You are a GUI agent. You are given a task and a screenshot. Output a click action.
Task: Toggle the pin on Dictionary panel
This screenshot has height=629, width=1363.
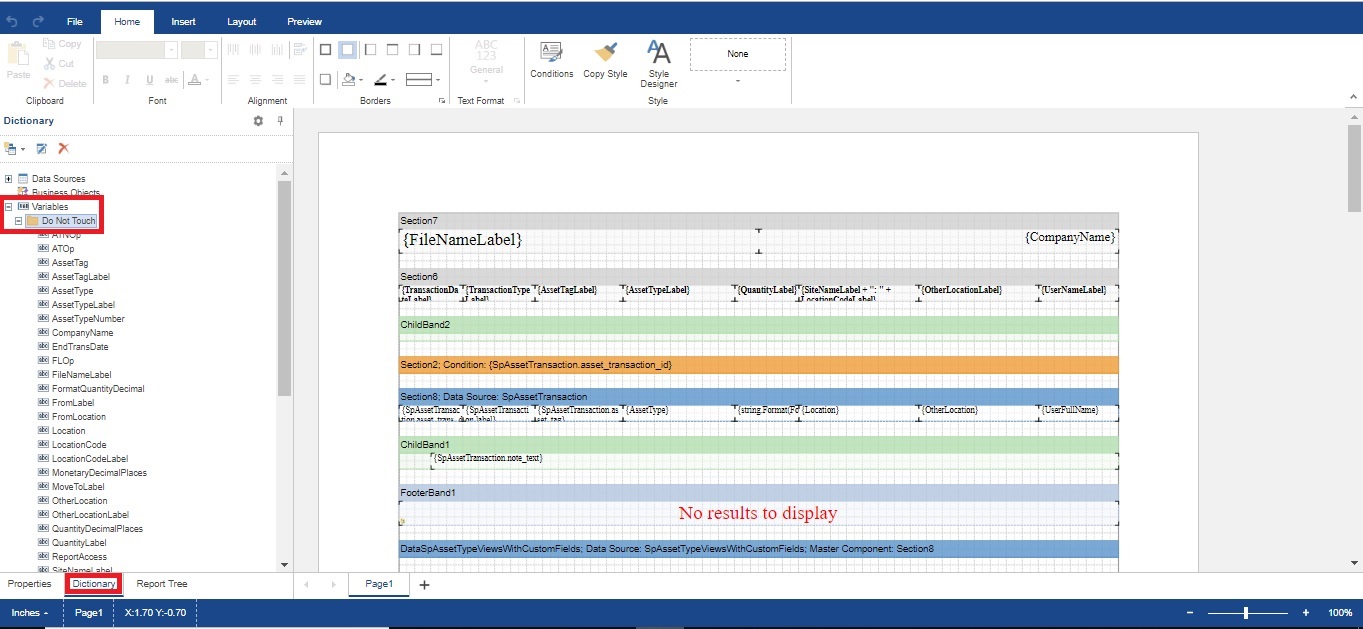(x=280, y=121)
